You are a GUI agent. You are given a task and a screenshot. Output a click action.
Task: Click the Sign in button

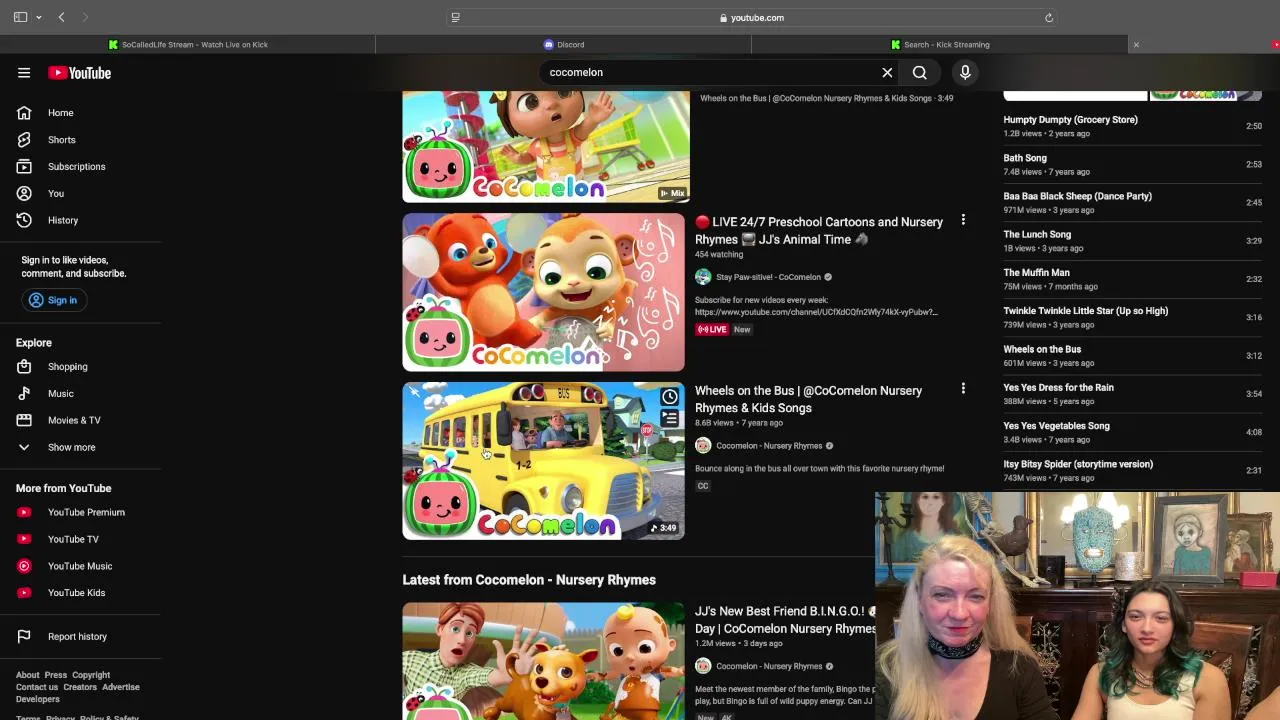tap(53, 300)
